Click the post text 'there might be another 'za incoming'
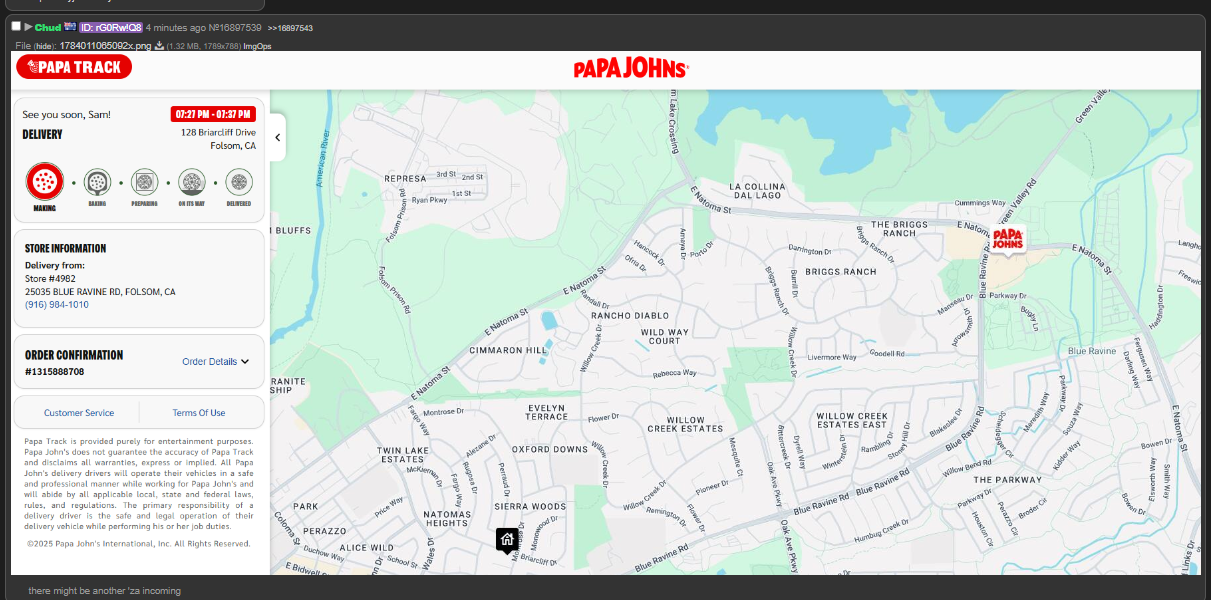The width and height of the screenshot is (1211, 600). click(x=105, y=591)
